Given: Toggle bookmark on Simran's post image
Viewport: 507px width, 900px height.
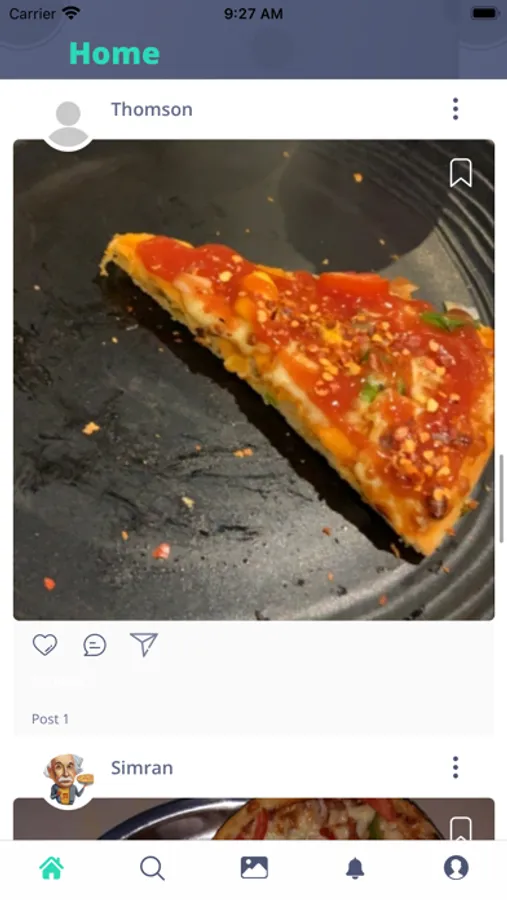Looking at the screenshot, I should pyautogui.click(x=461, y=829).
